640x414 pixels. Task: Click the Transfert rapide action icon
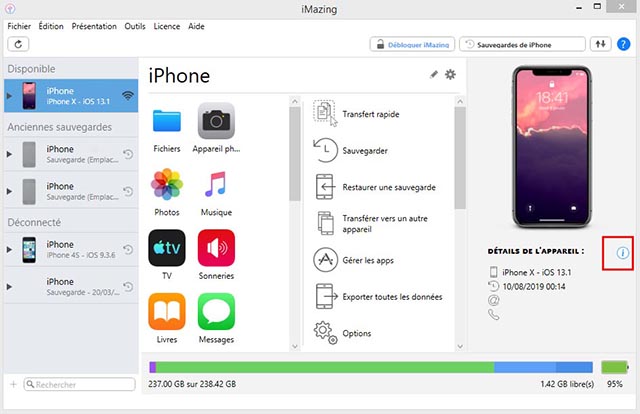pos(325,113)
